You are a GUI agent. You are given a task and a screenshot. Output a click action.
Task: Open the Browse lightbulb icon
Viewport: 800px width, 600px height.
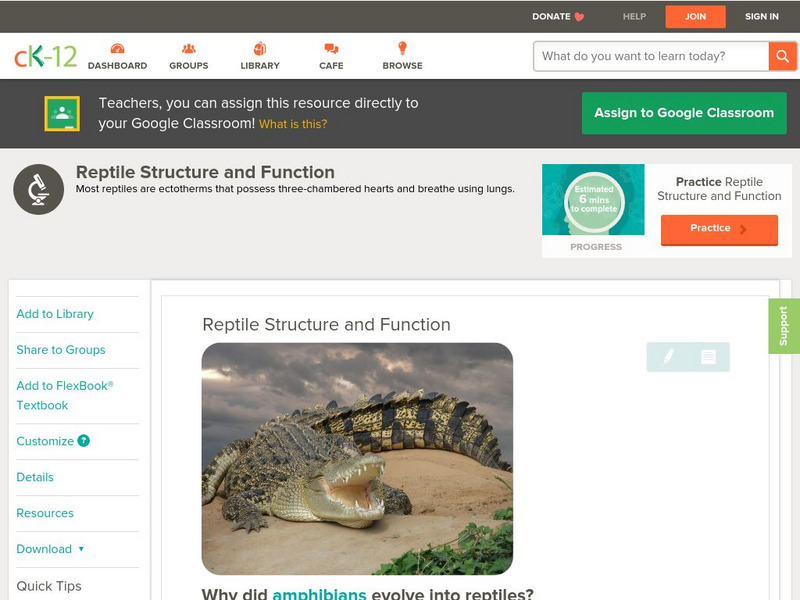(x=400, y=48)
